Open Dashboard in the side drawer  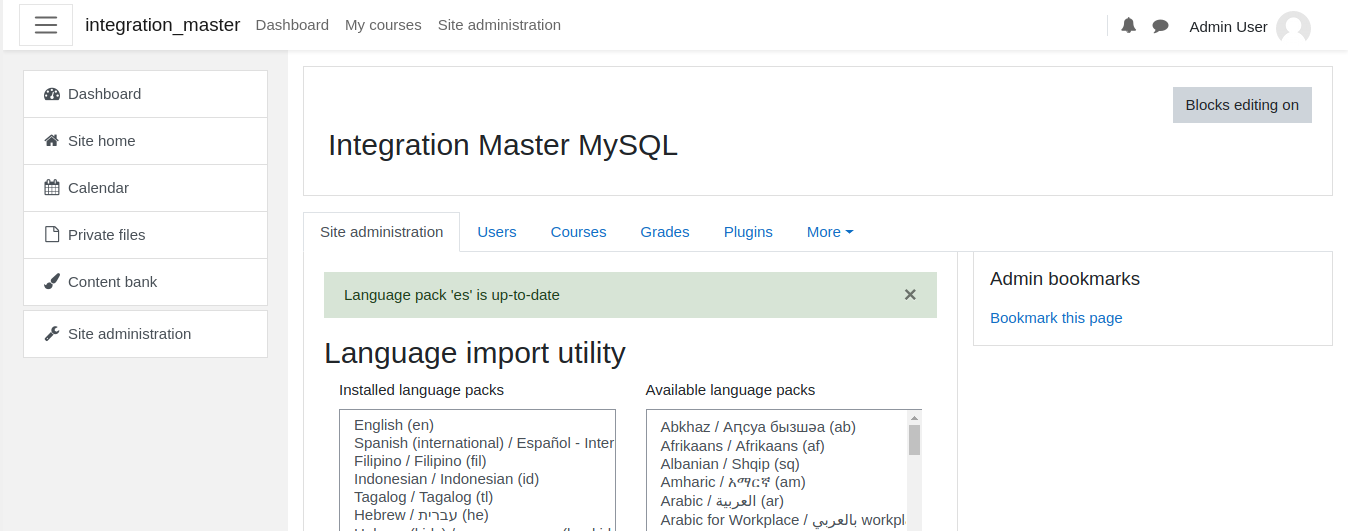[145, 94]
